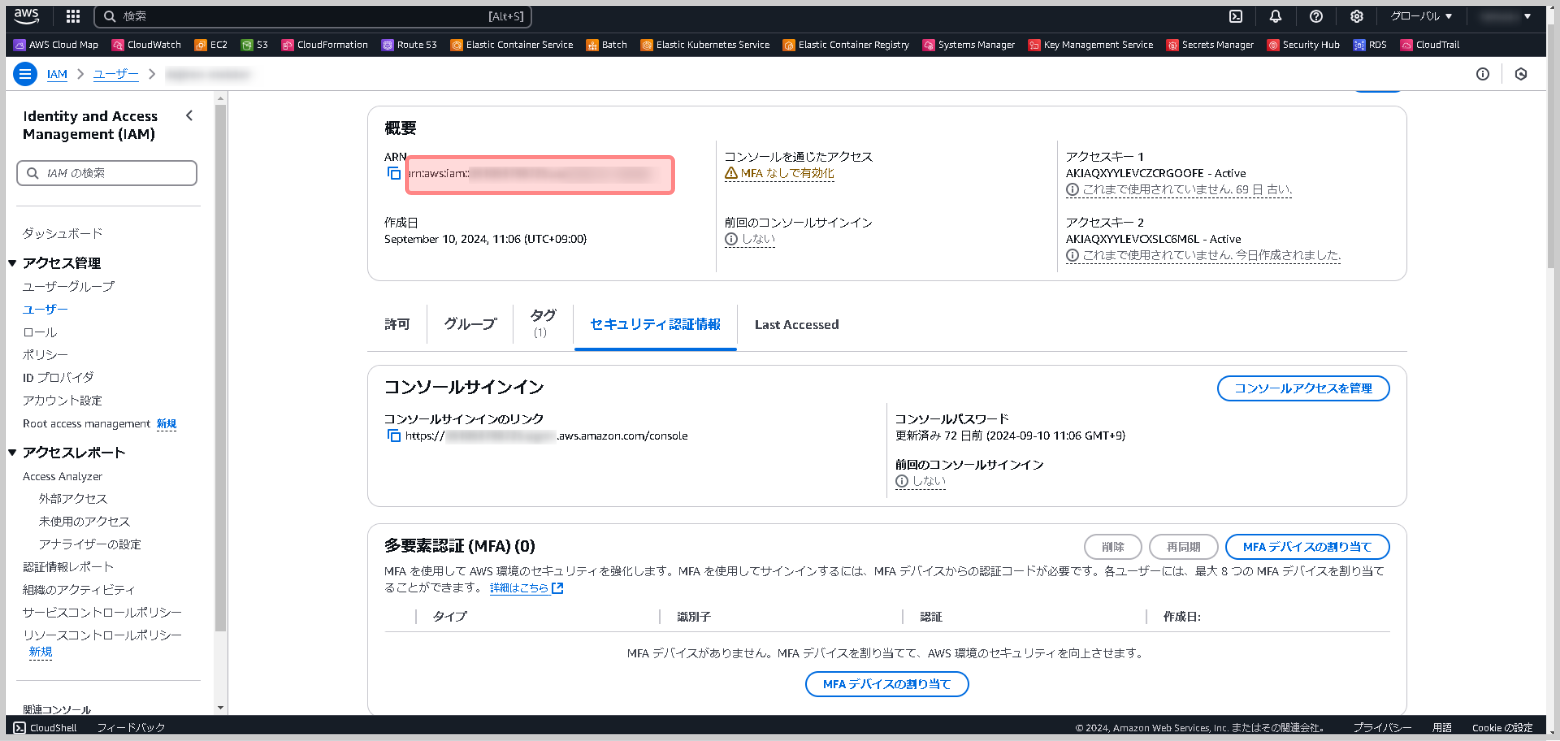Open the settings gear in header
The image size is (1560, 741).
[x=1357, y=16]
